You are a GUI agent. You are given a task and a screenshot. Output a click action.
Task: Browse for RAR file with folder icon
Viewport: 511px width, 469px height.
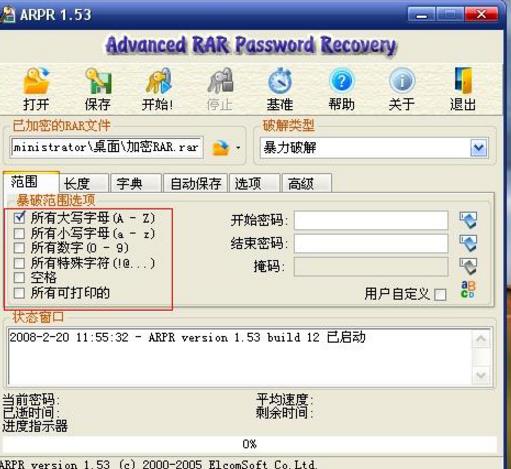click(221, 147)
